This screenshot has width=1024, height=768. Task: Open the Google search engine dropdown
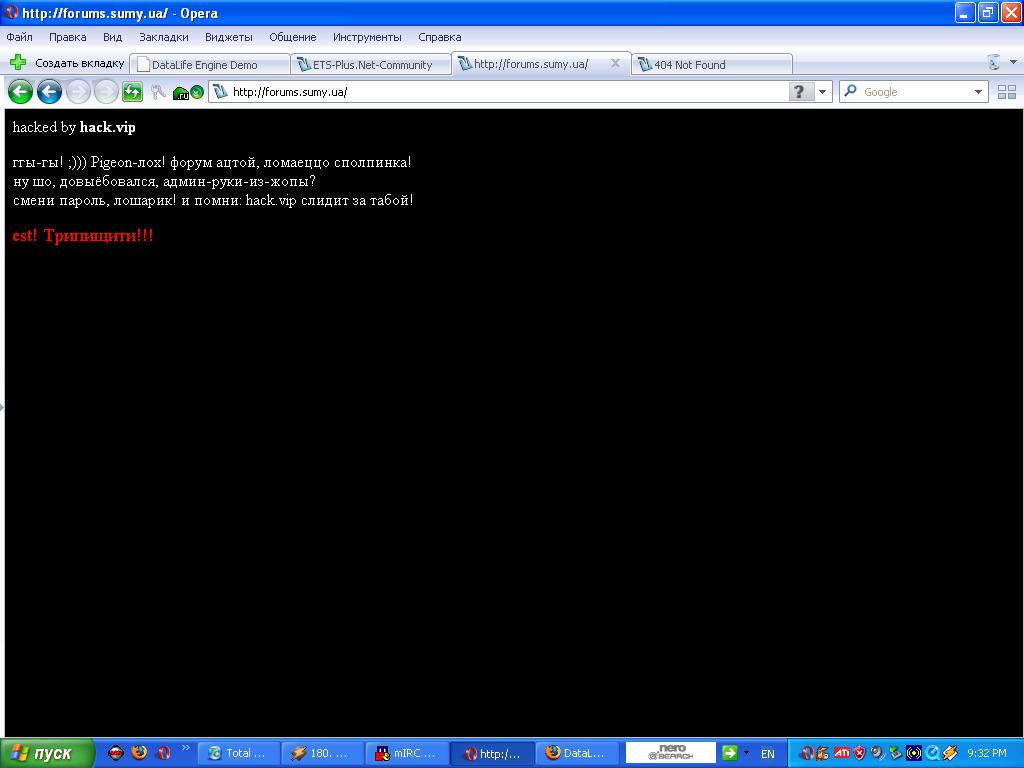[x=979, y=92]
